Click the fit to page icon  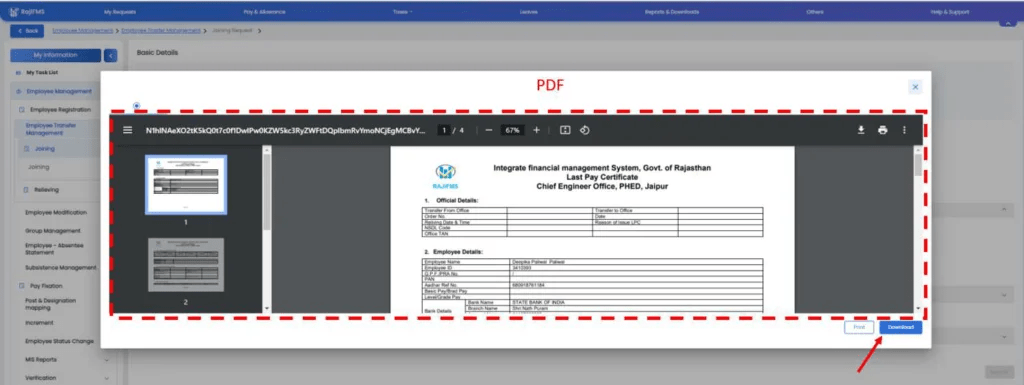click(566, 130)
